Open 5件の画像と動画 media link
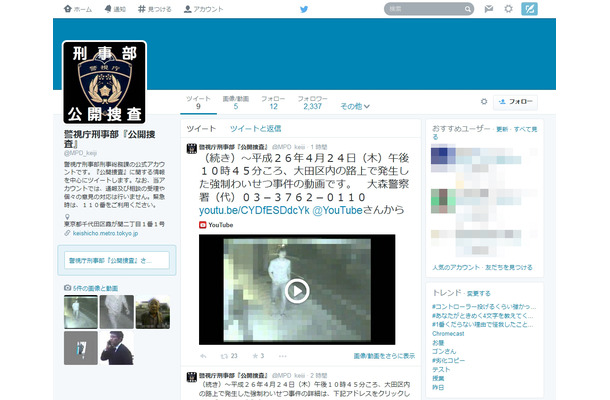The width and height of the screenshot is (610, 400). [95, 288]
